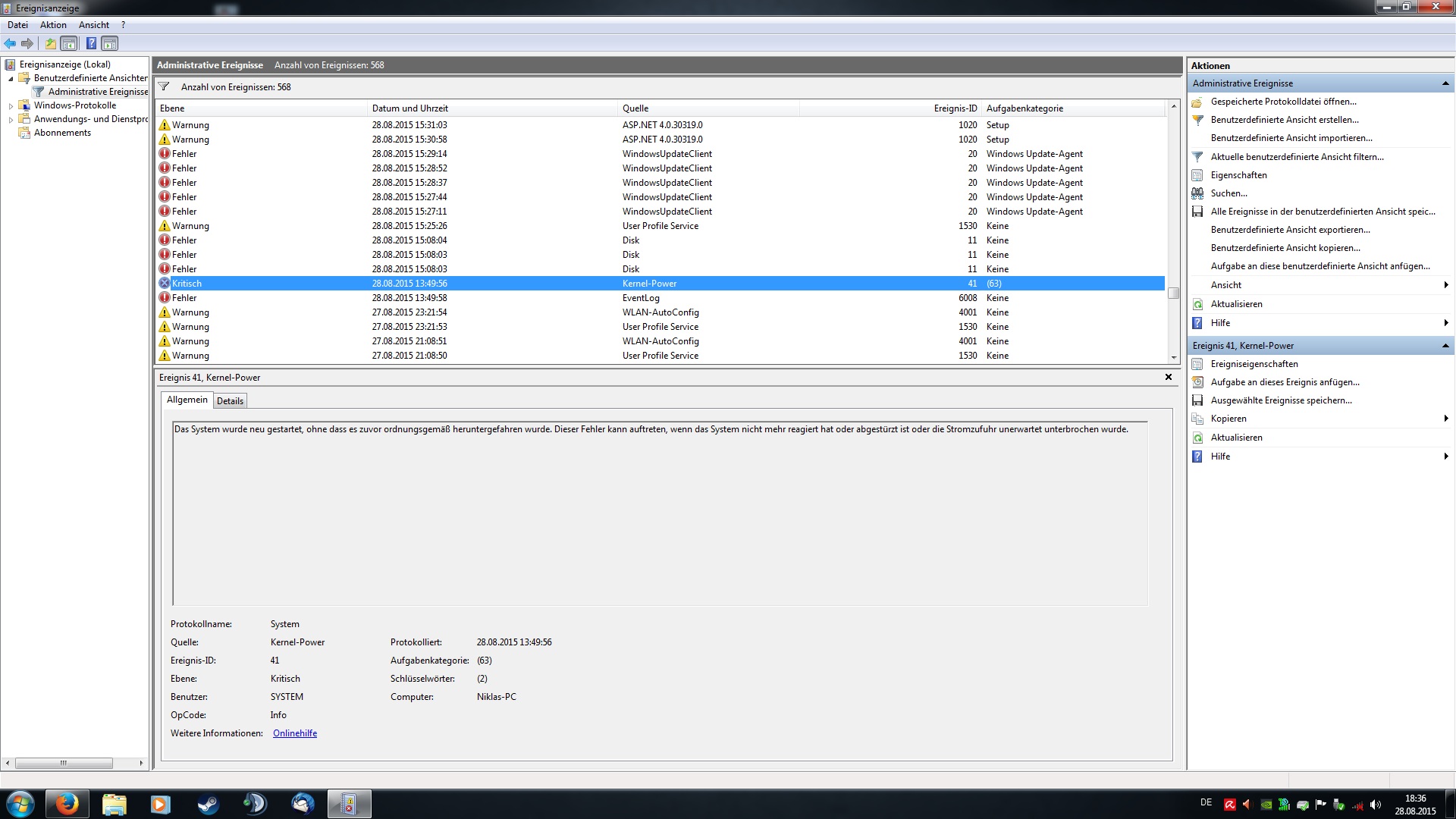The width and height of the screenshot is (1456, 819).
Task: Open Firefox from the taskbar
Action: [67, 804]
